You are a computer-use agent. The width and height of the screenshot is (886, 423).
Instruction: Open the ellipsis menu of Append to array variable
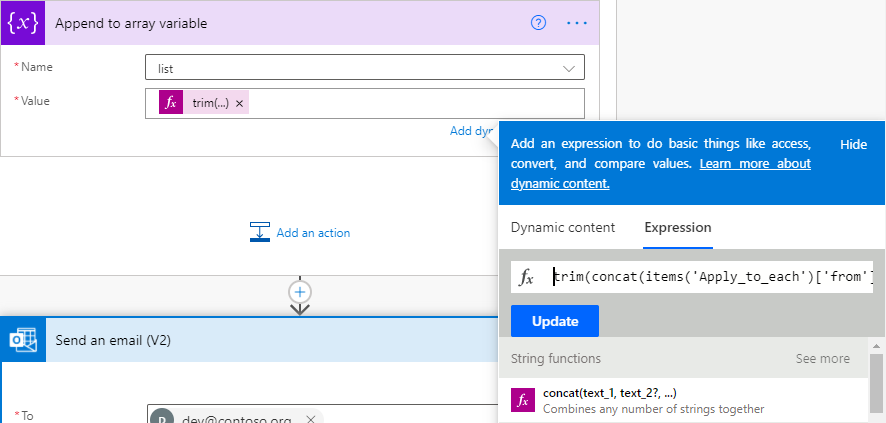[x=577, y=23]
